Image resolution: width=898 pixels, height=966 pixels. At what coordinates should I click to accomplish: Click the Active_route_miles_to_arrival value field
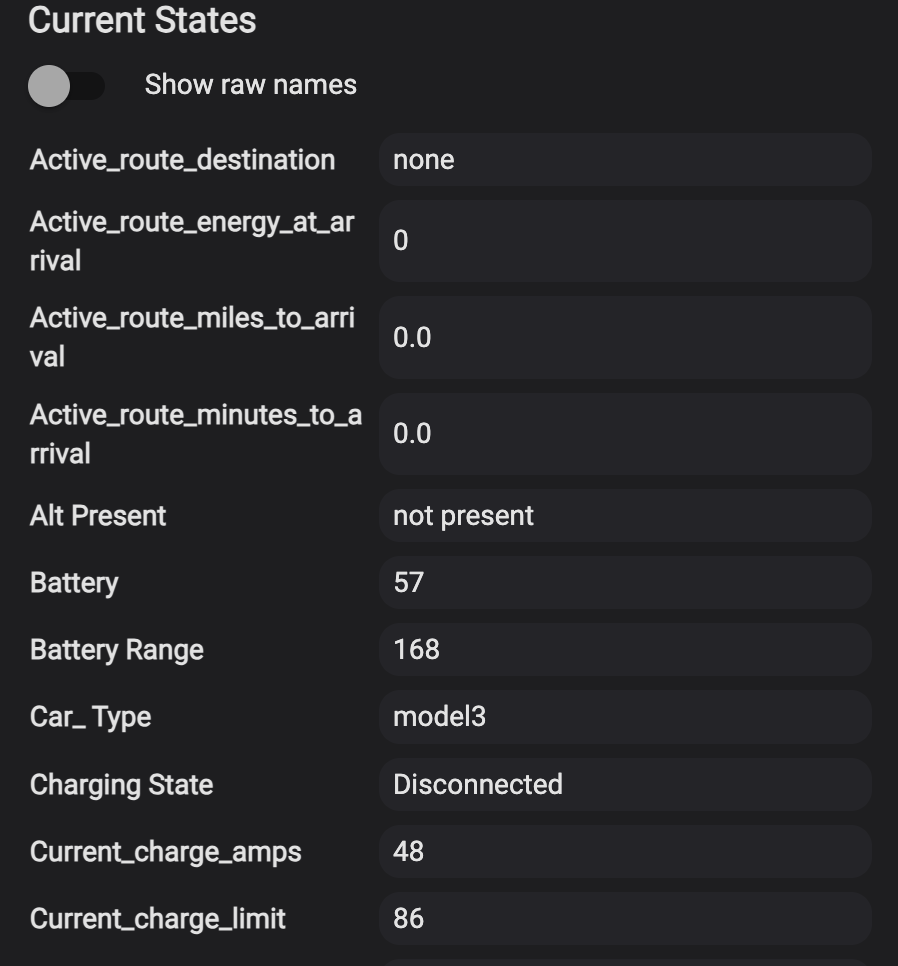624,337
